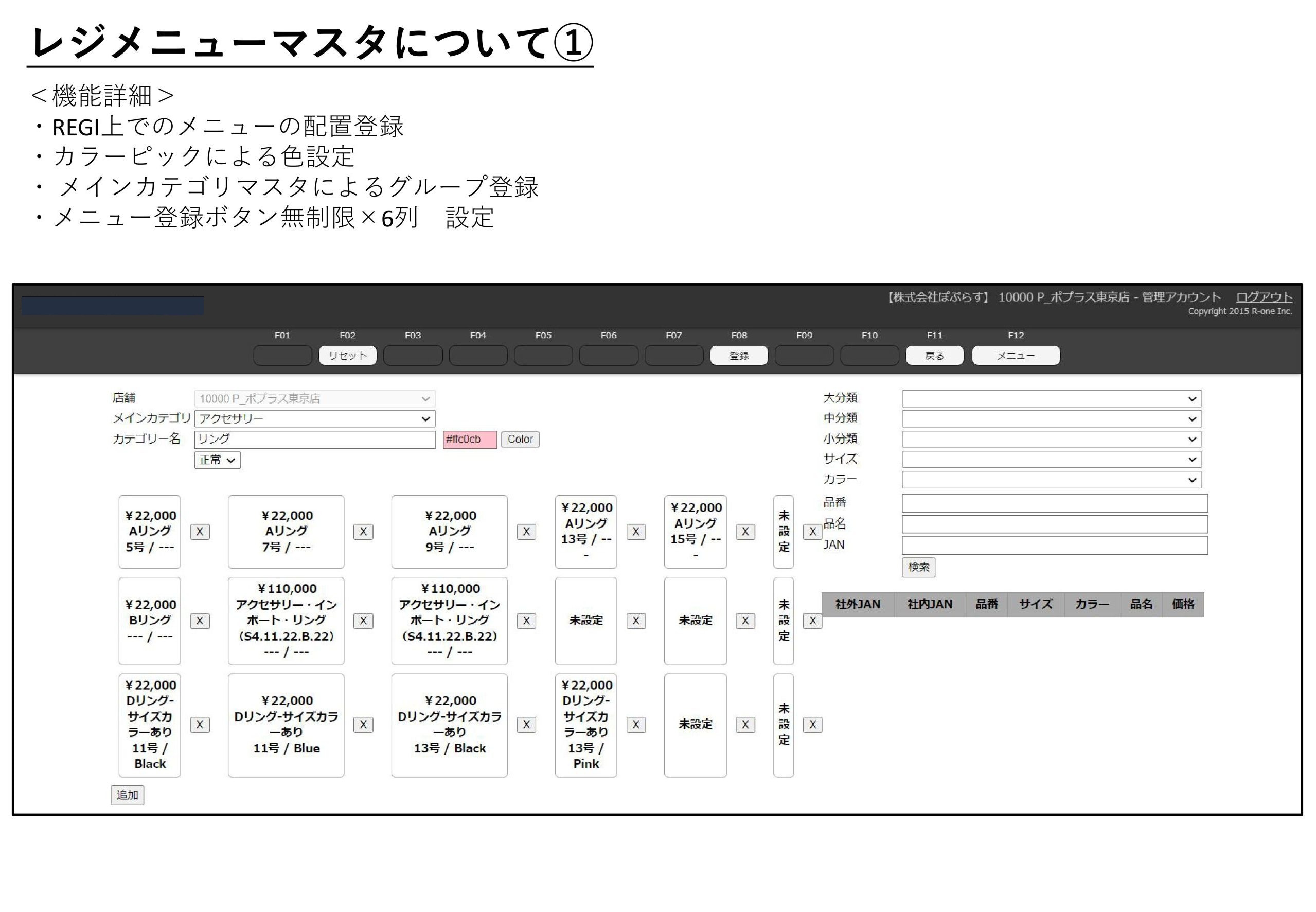Click X next to Aリング 9号 item
1316x912 pixels.
[x=526, y=532]
